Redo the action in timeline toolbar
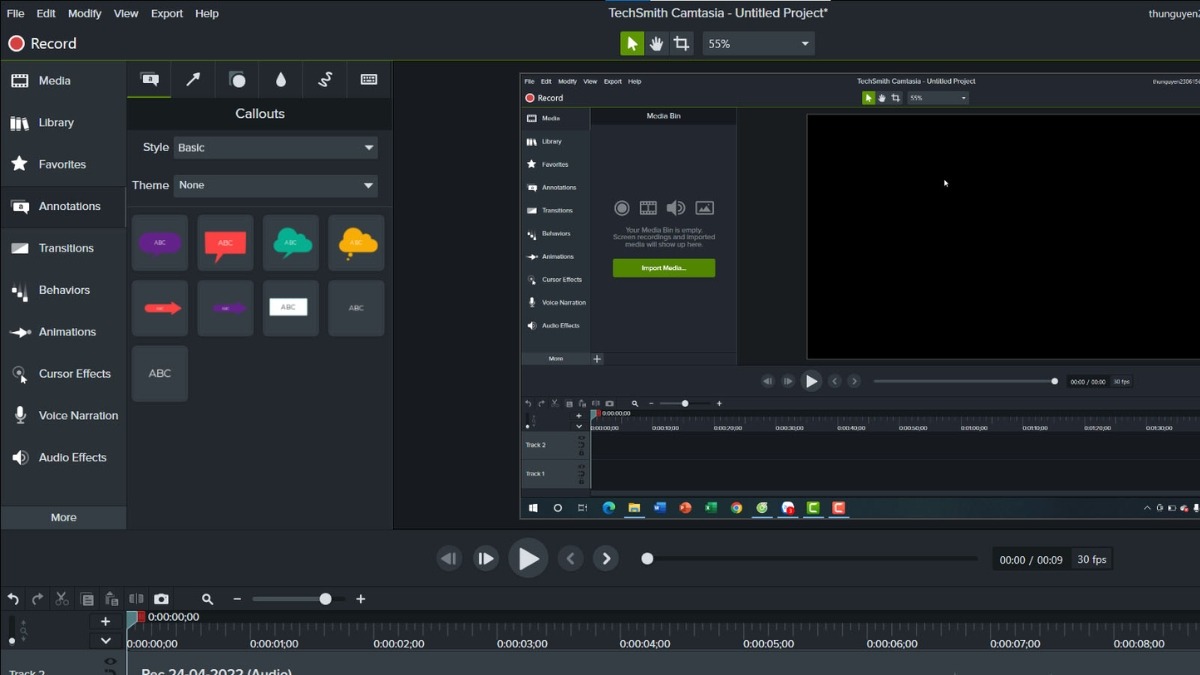The height and width of the screenshot is (675, 1200). 37,599
